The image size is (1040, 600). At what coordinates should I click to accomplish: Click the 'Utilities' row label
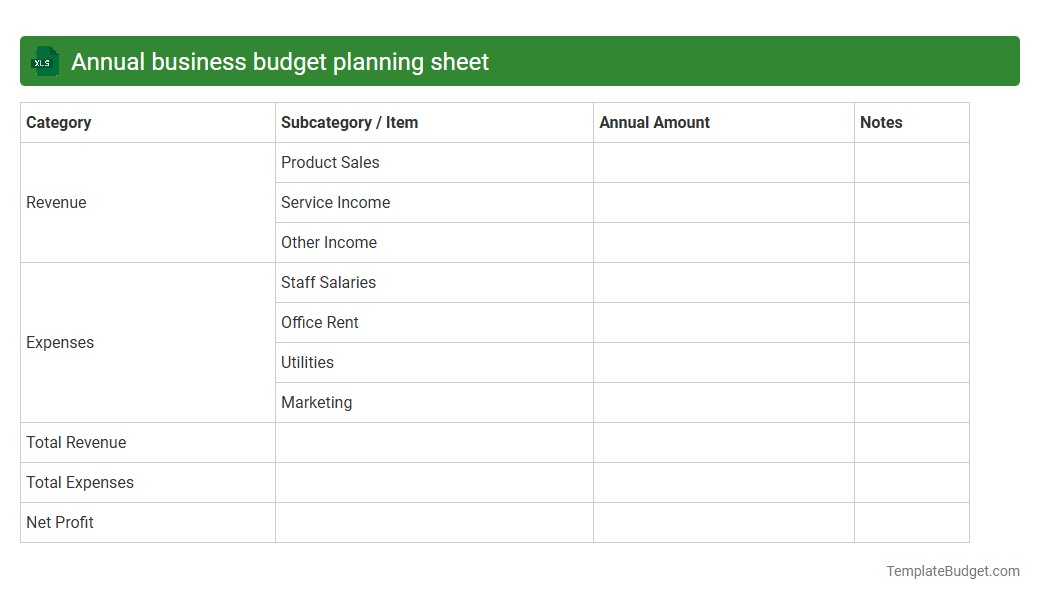click(307, 362)
